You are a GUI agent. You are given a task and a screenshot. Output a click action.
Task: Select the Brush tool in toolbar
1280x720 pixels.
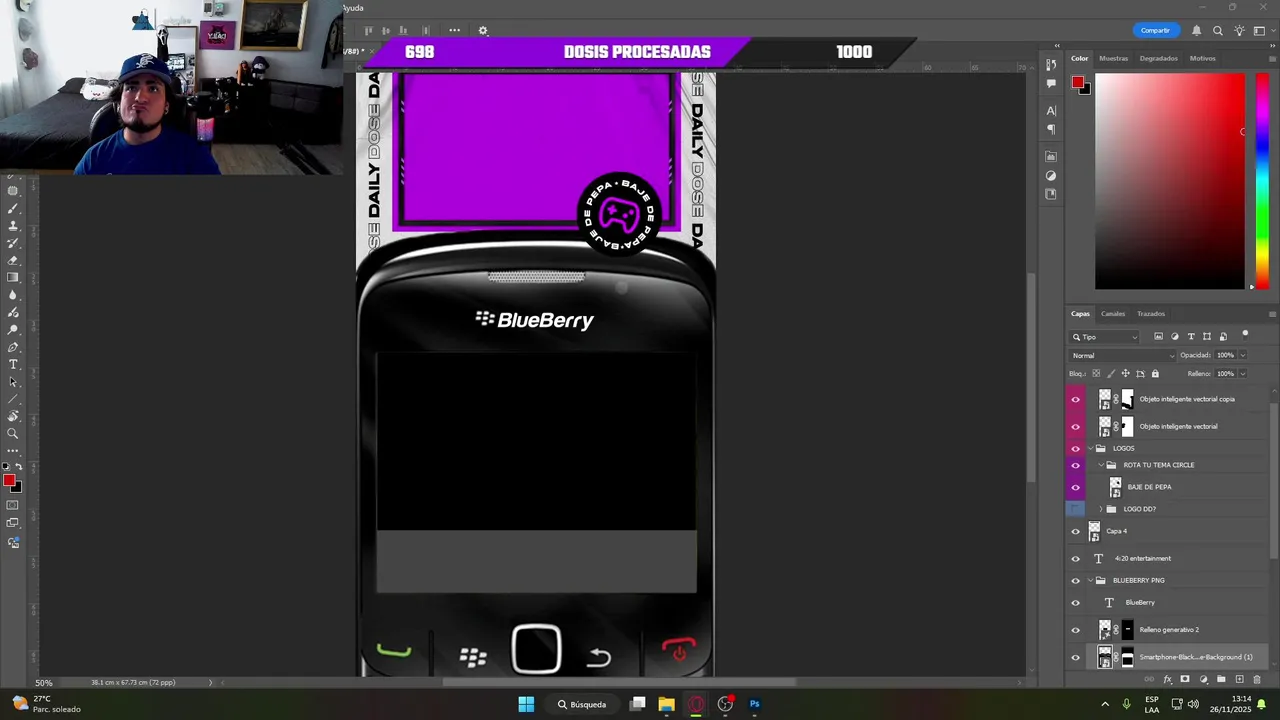click(13, 209)
